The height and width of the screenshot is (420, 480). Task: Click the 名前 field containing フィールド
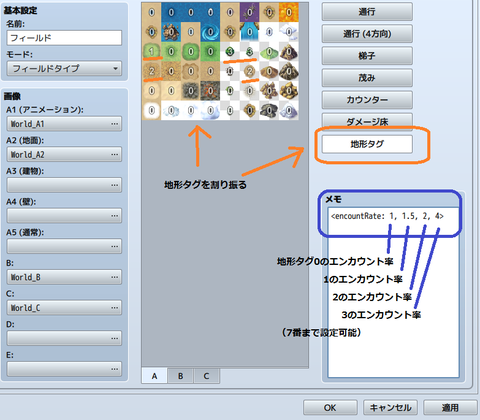(64, 38)
